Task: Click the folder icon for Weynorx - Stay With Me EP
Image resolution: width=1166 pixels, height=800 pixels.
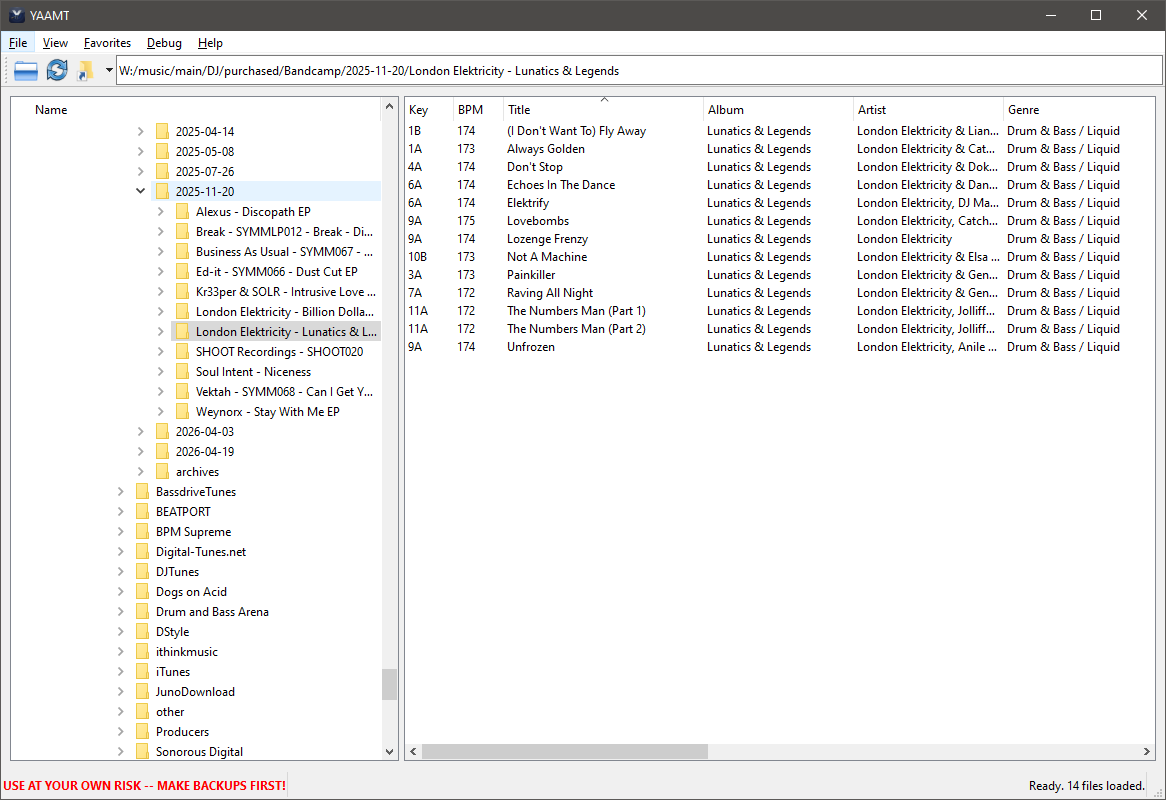Action: (x=182, y=411)
